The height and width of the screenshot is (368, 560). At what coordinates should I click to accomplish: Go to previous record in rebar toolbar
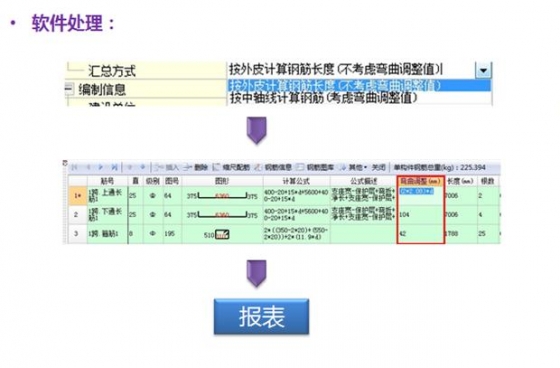88,167
